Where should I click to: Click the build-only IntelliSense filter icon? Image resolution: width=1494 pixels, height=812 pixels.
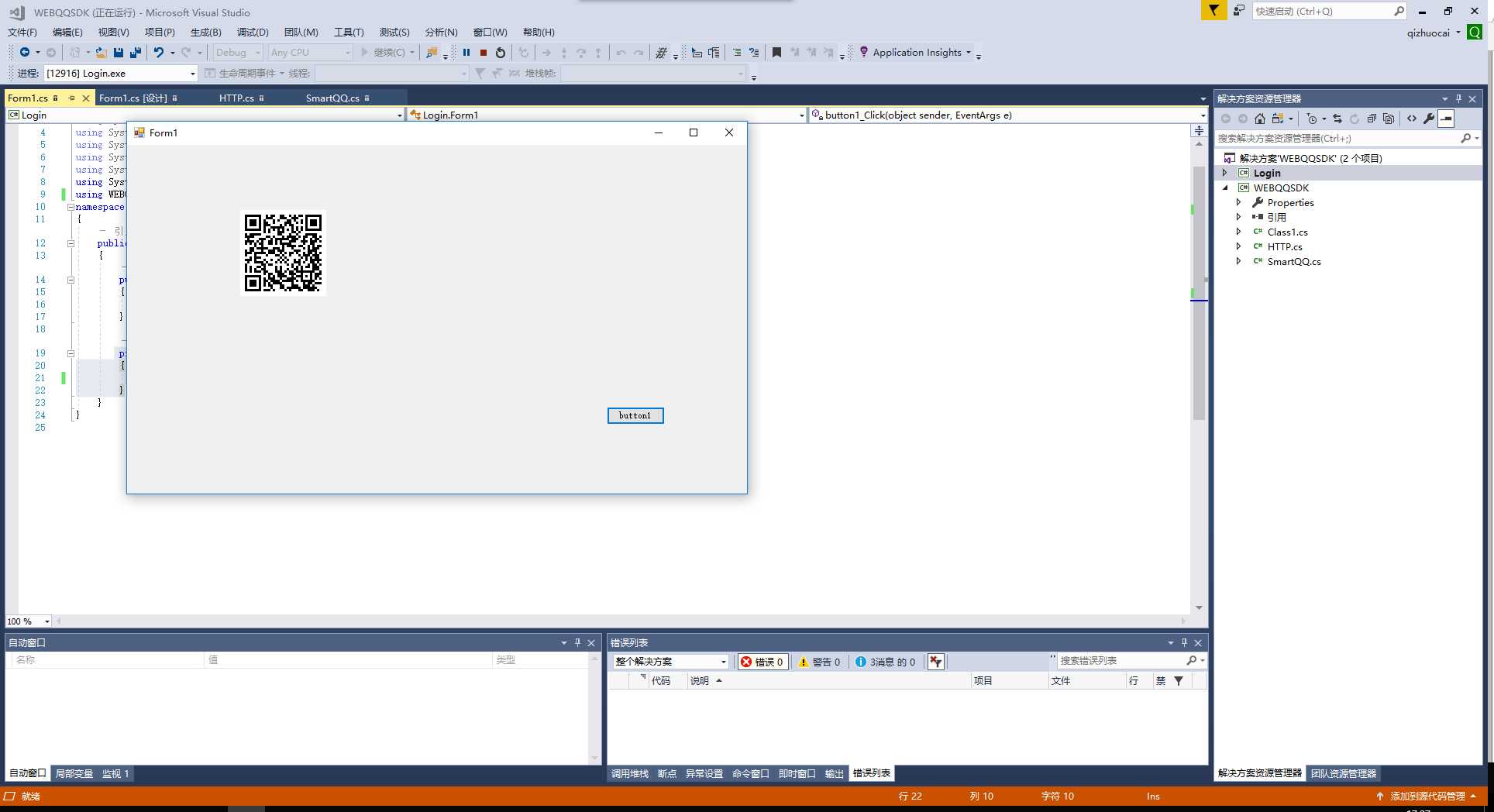(936, 662)
